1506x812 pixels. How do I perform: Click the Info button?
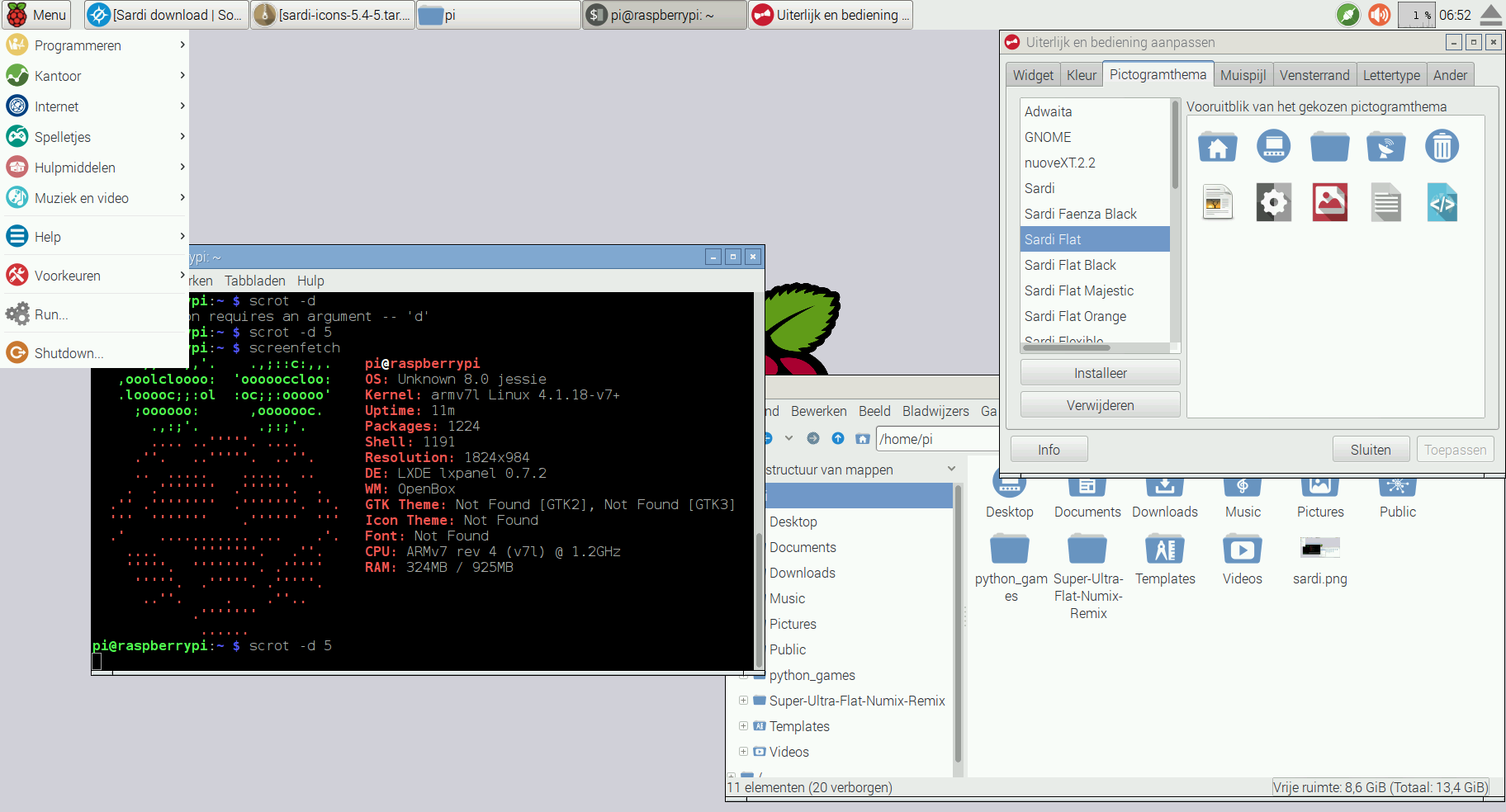pos(1049,450)
